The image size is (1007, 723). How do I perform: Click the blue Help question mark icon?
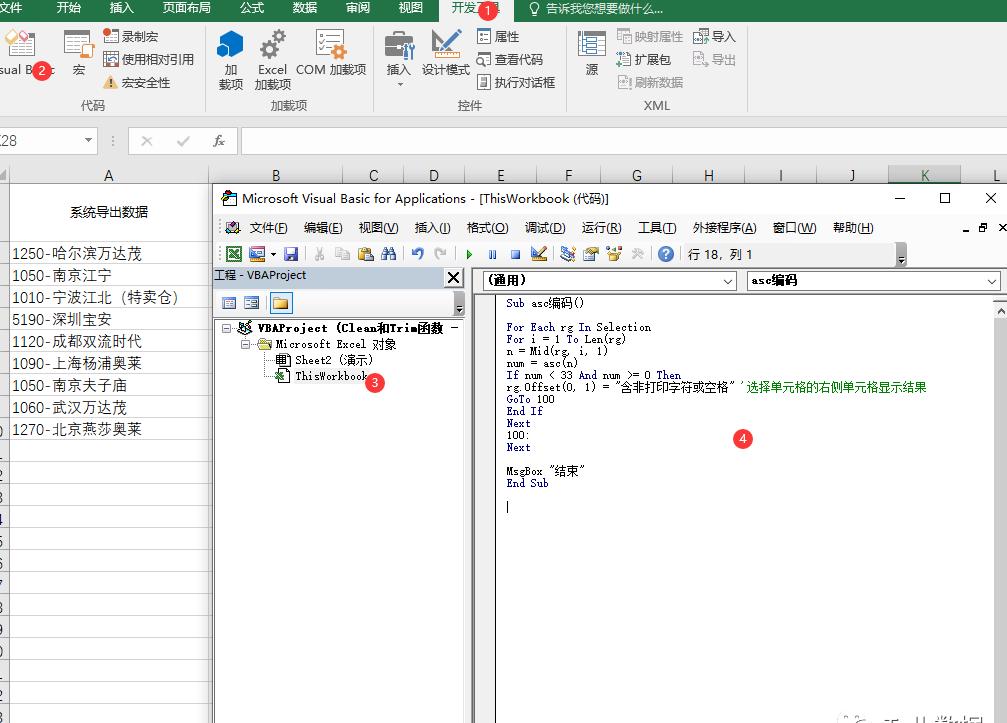666,254
